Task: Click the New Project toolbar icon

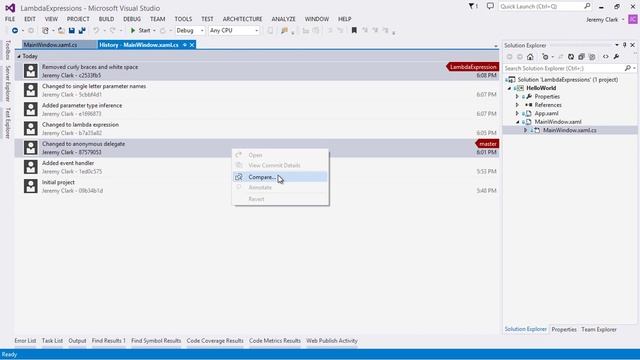Action: (45, 31)
